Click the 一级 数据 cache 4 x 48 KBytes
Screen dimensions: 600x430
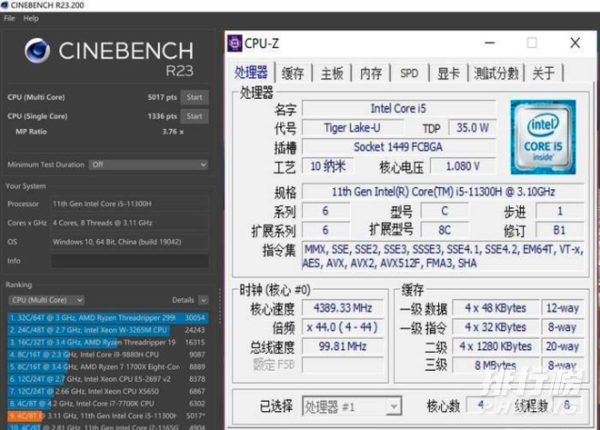coord(496,308)
